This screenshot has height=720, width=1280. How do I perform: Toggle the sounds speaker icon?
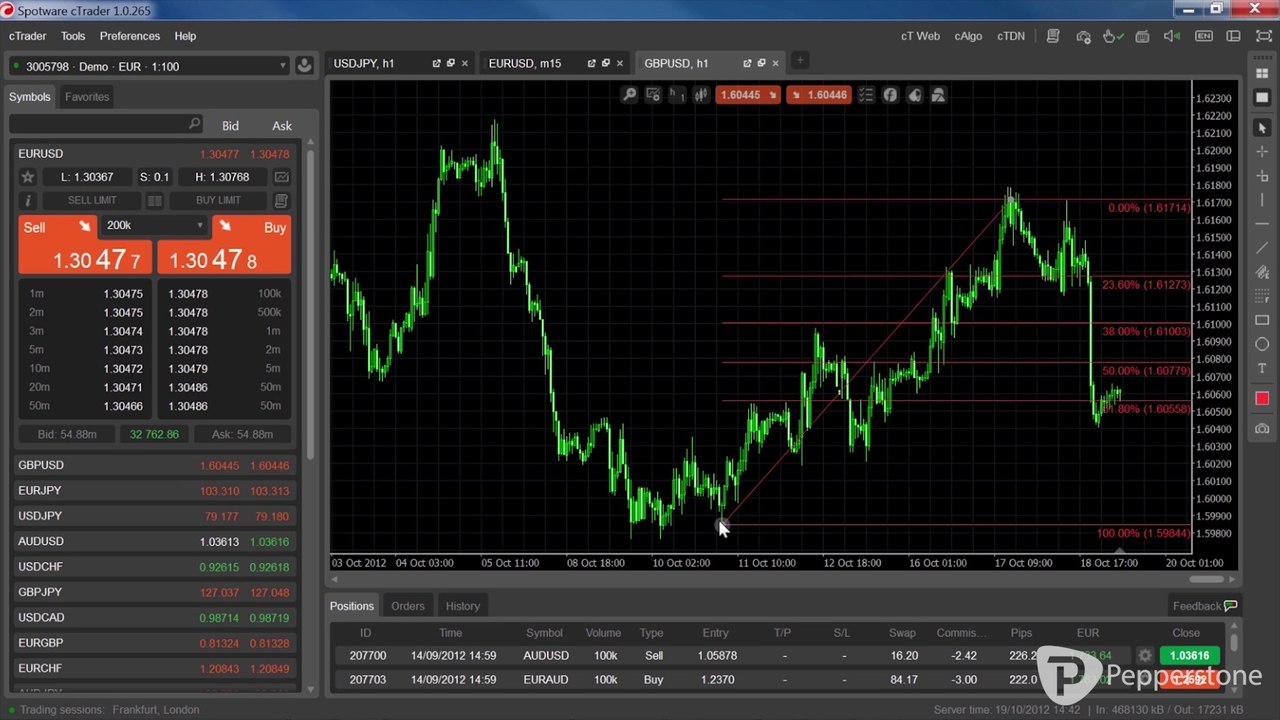[x=1174, y=36]
